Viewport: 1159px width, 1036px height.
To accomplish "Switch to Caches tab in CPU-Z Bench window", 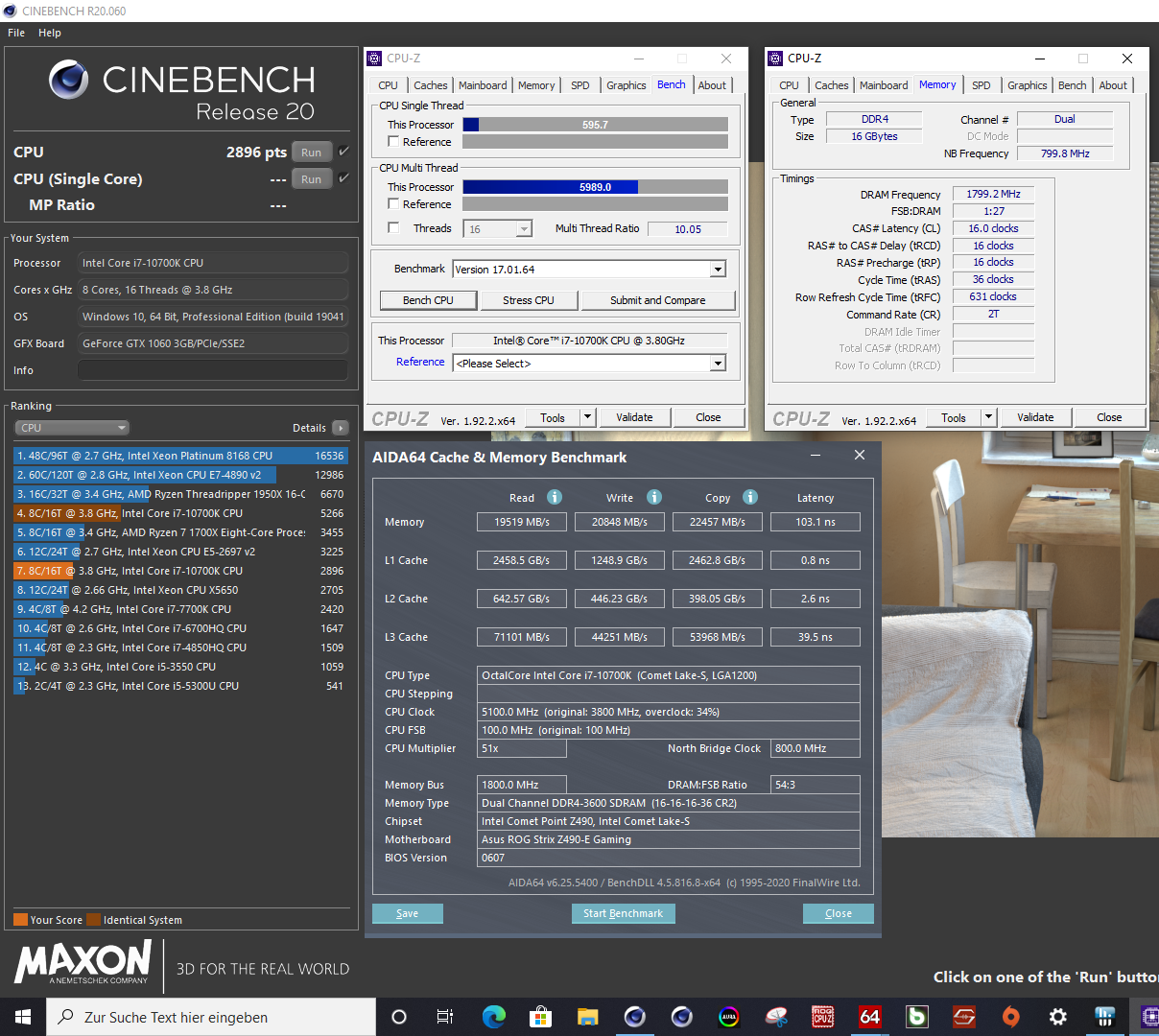I will coord(431,85).
